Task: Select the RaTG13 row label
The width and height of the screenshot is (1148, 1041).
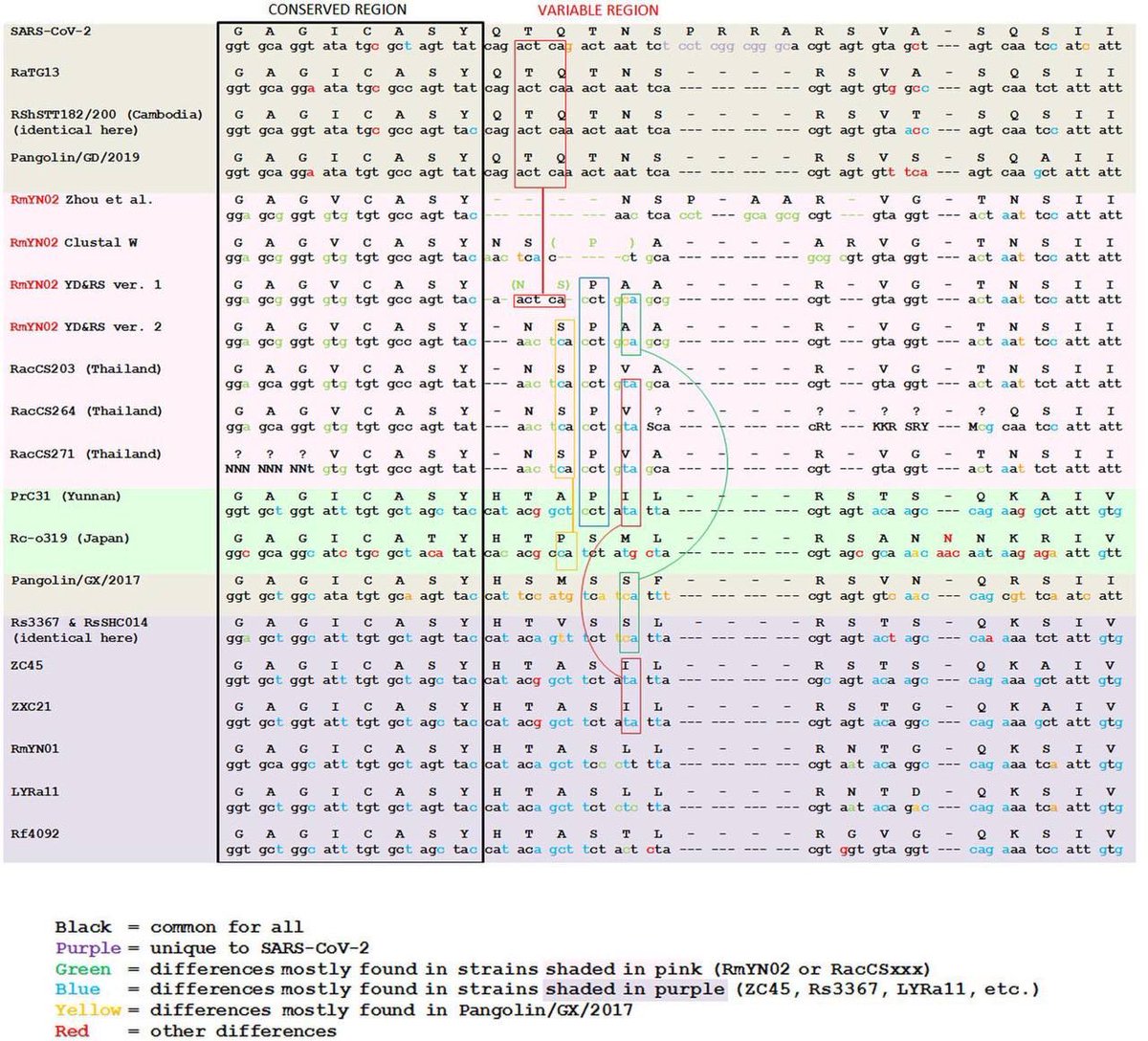Action: pyautogui.click(x=35, y=73)
